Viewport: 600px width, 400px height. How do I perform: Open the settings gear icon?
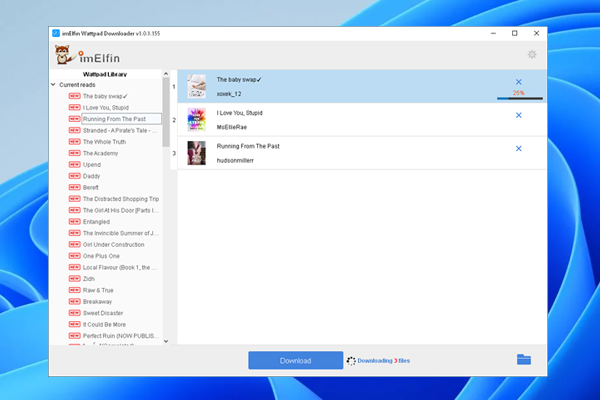(532, 55)
